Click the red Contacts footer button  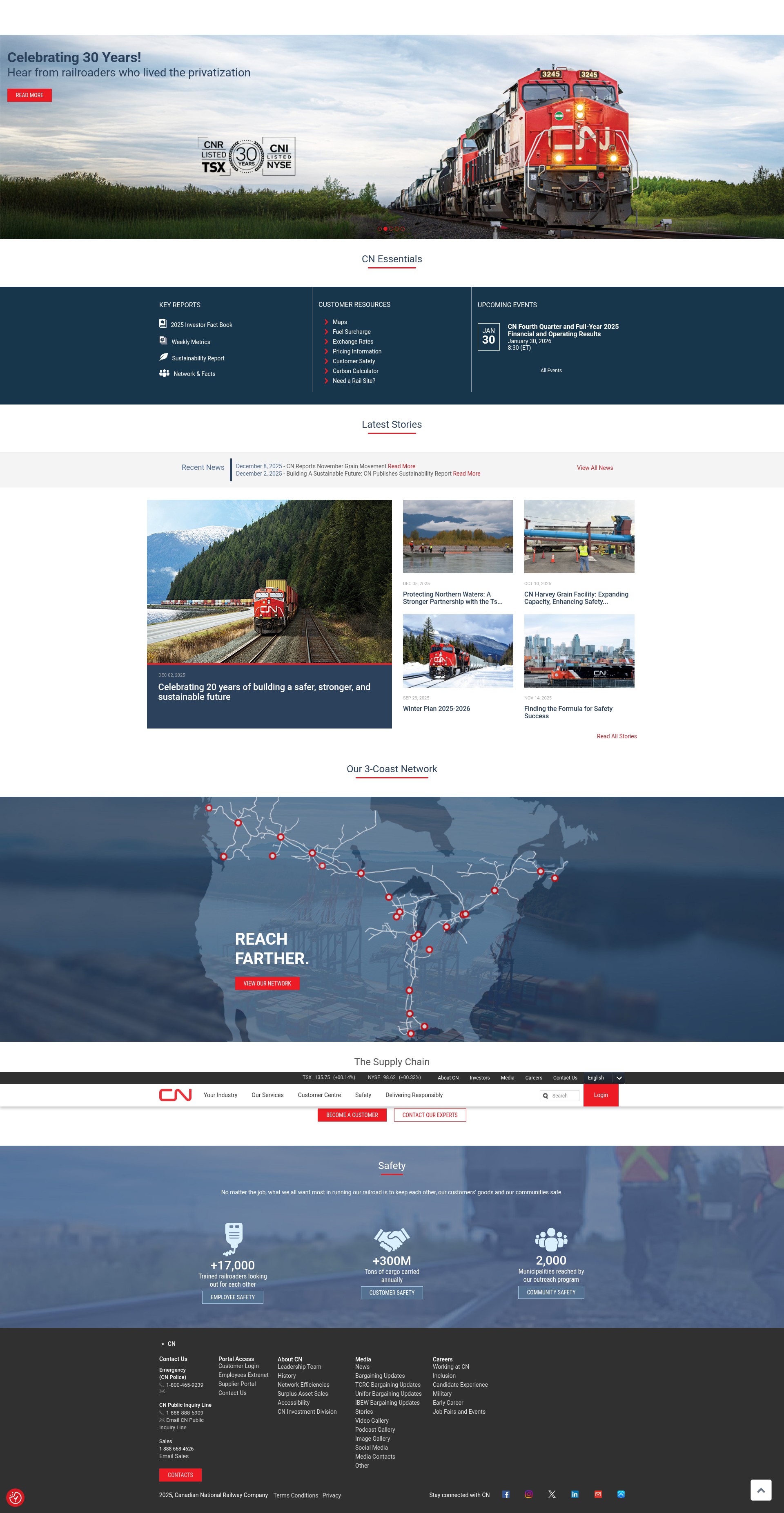coord(180,1475)
